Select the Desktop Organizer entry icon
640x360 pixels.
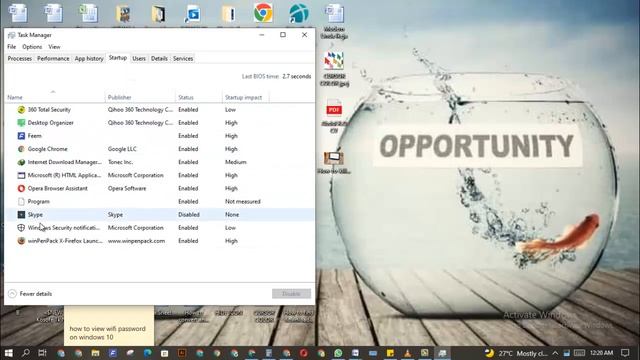pos(21,122)
